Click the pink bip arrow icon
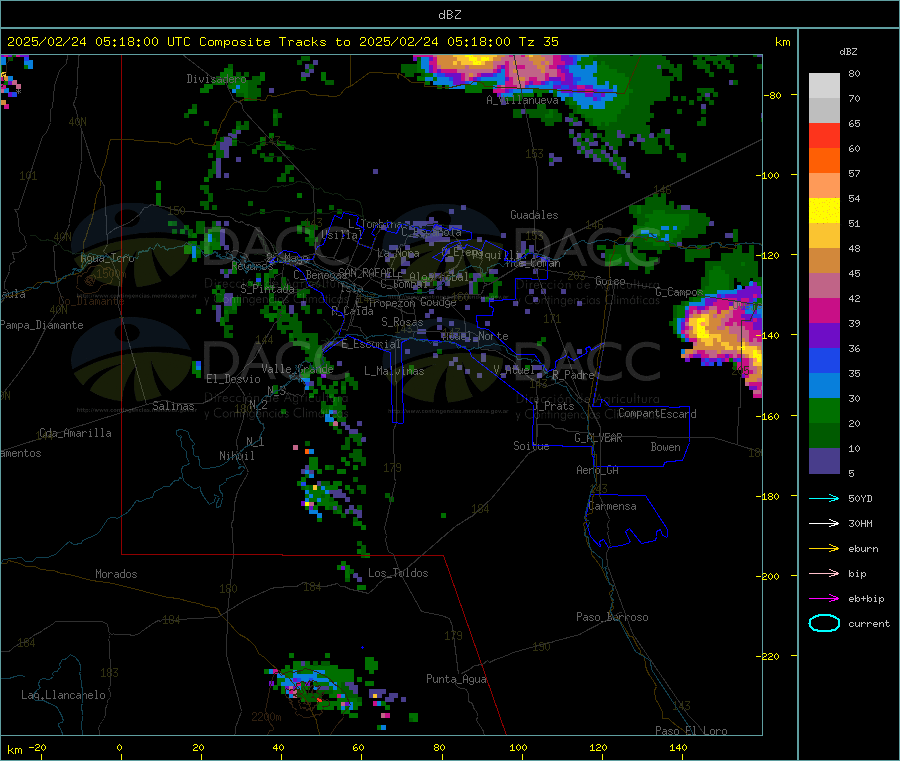 point(824,573)
